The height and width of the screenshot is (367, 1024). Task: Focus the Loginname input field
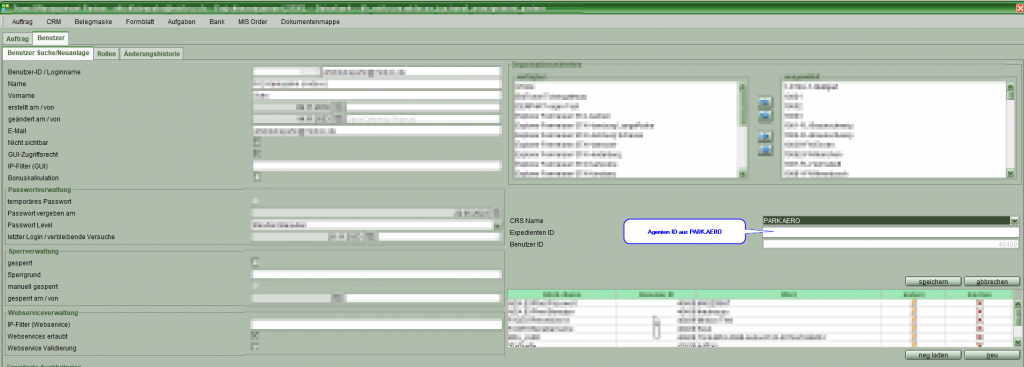(x=411, y=71)
